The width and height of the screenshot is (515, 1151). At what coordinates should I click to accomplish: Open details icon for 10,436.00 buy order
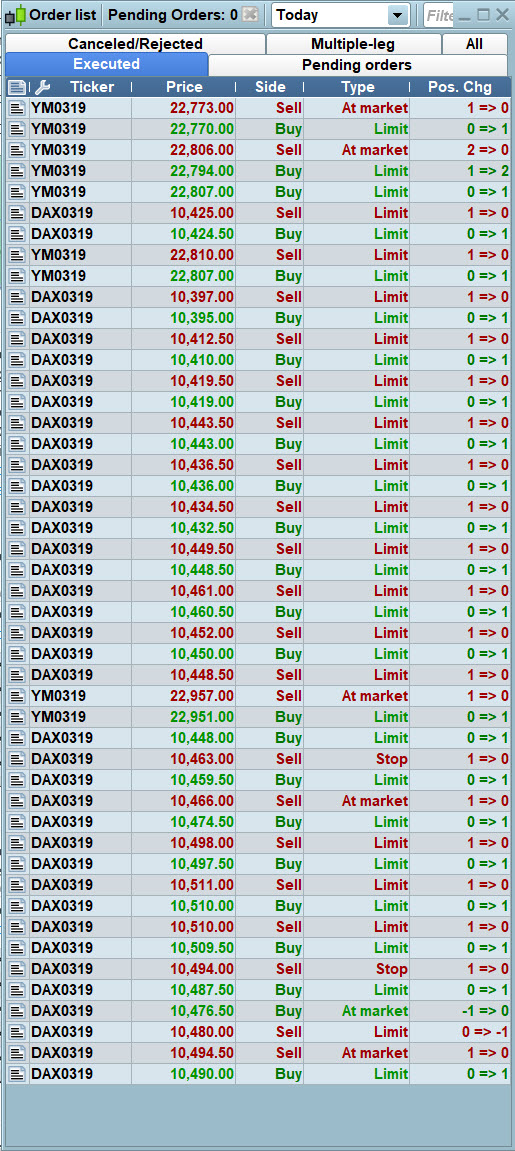[17, 486]
